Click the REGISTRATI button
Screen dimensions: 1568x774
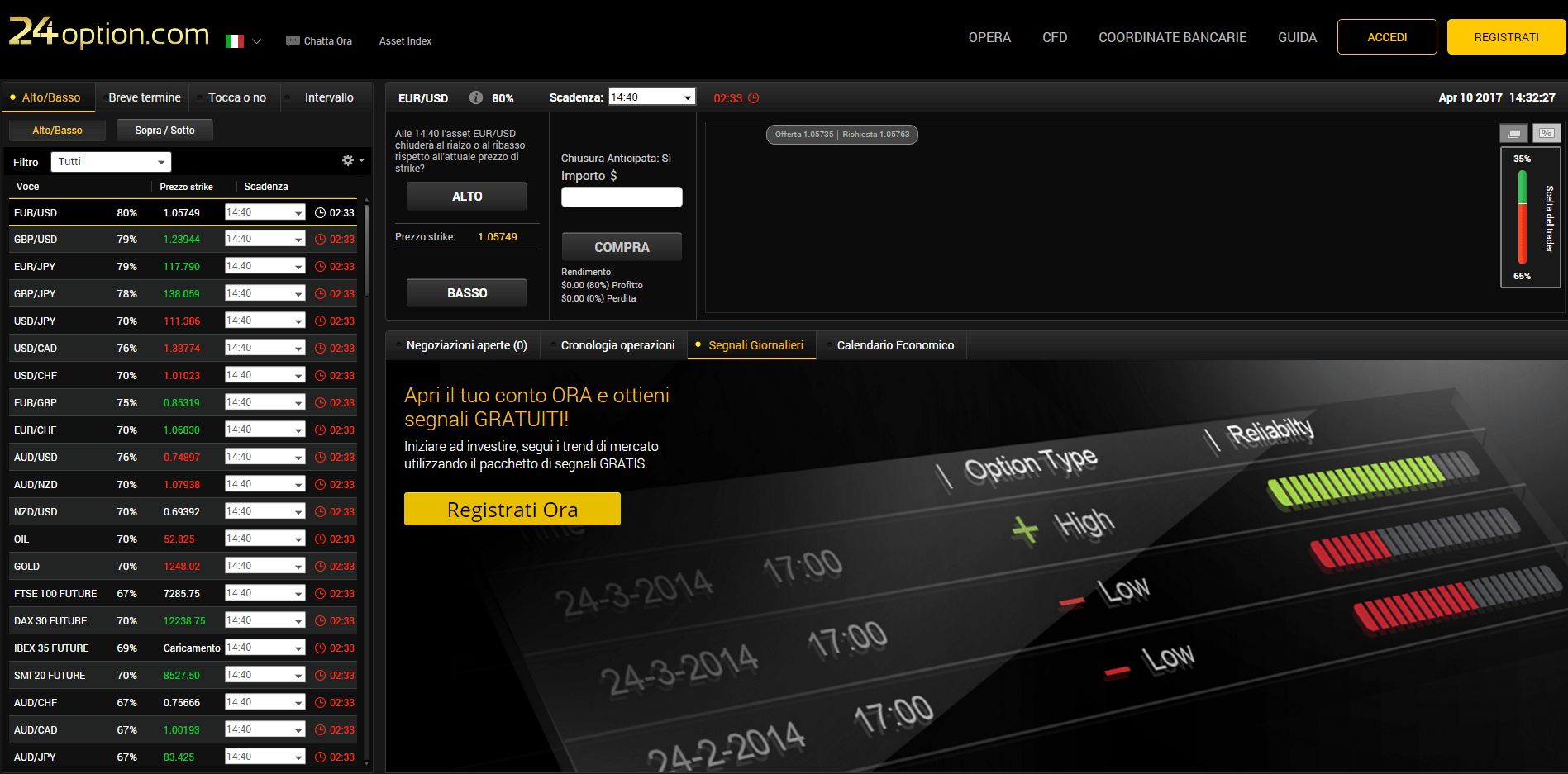click(x=1506, y=37)
